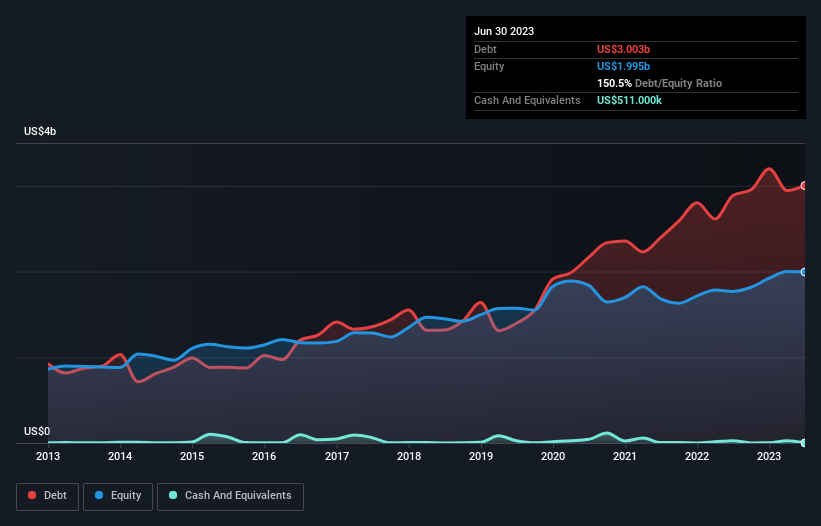The height and width of the screenshot is (526, 821).
Task: Click the 2016 x-axis label
Action: pyautogui.click(x=264, y=456)
